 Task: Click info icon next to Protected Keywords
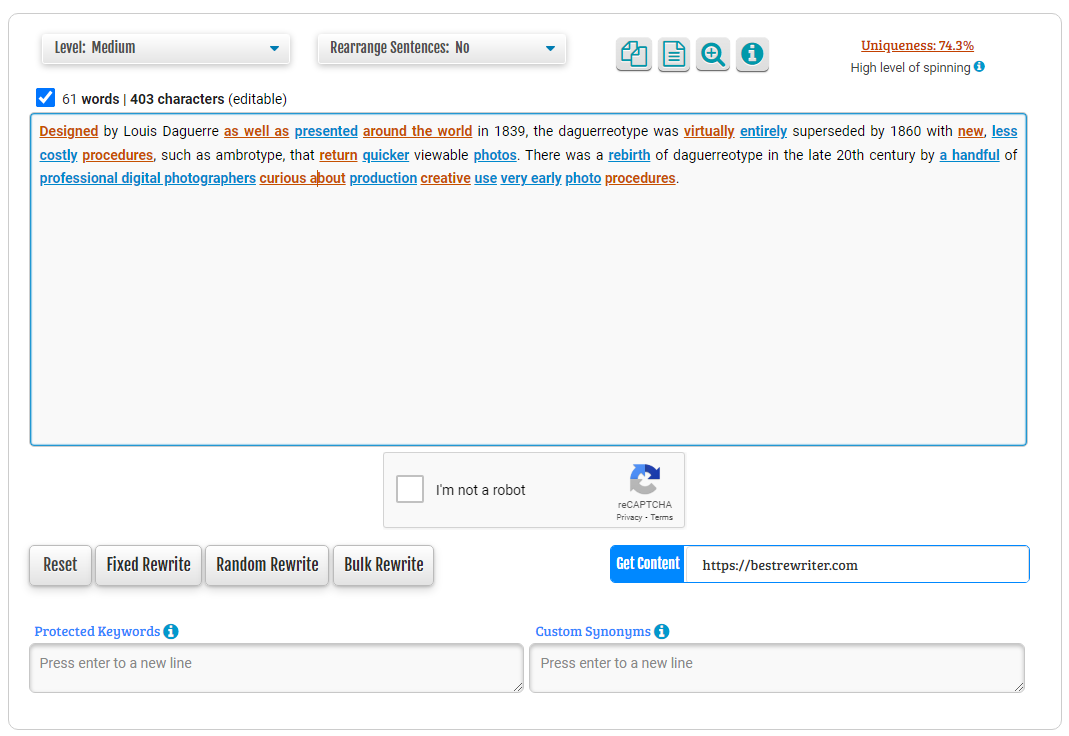point(171,631)
